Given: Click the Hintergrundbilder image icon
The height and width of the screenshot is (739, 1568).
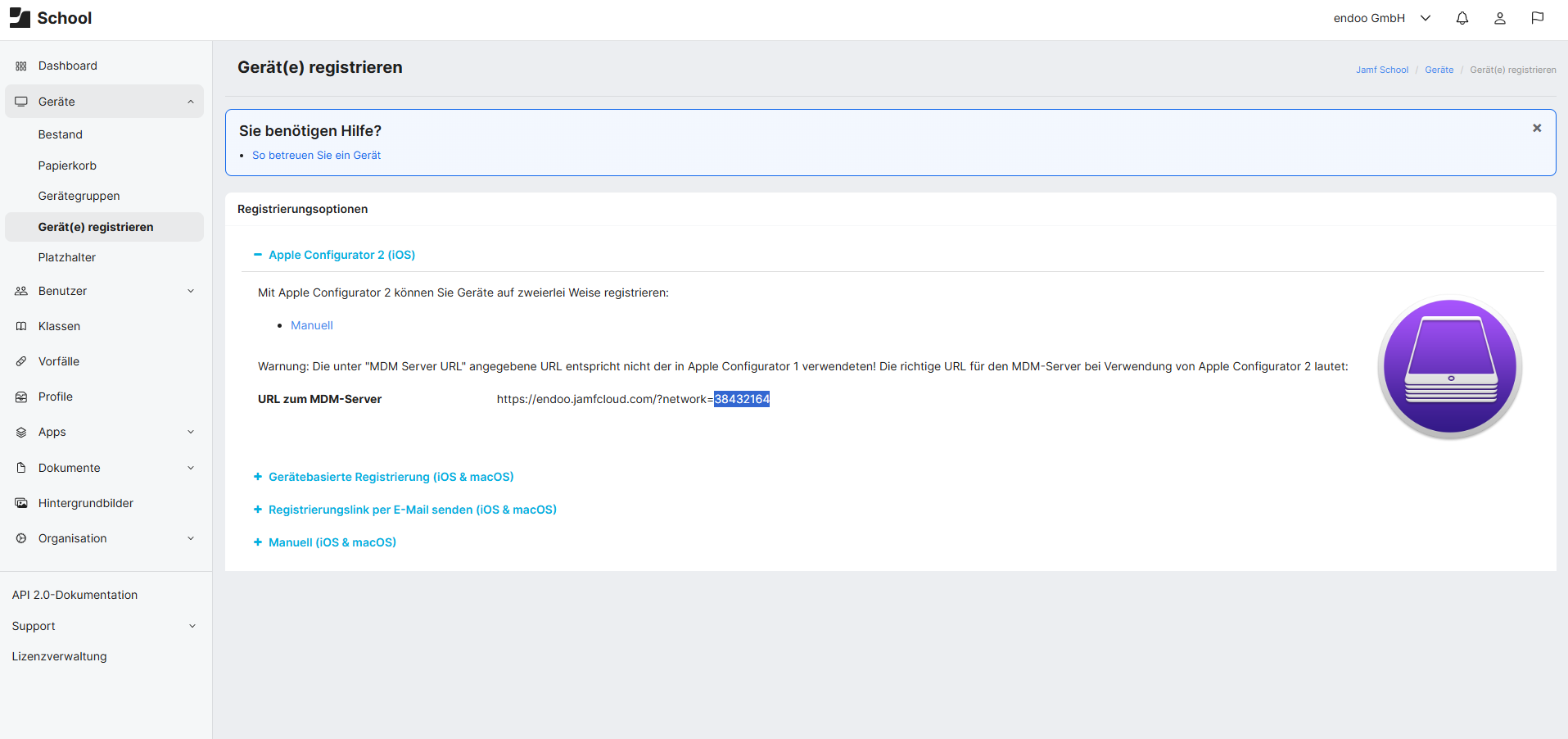Looking at the screenshot, I should 21,503.
